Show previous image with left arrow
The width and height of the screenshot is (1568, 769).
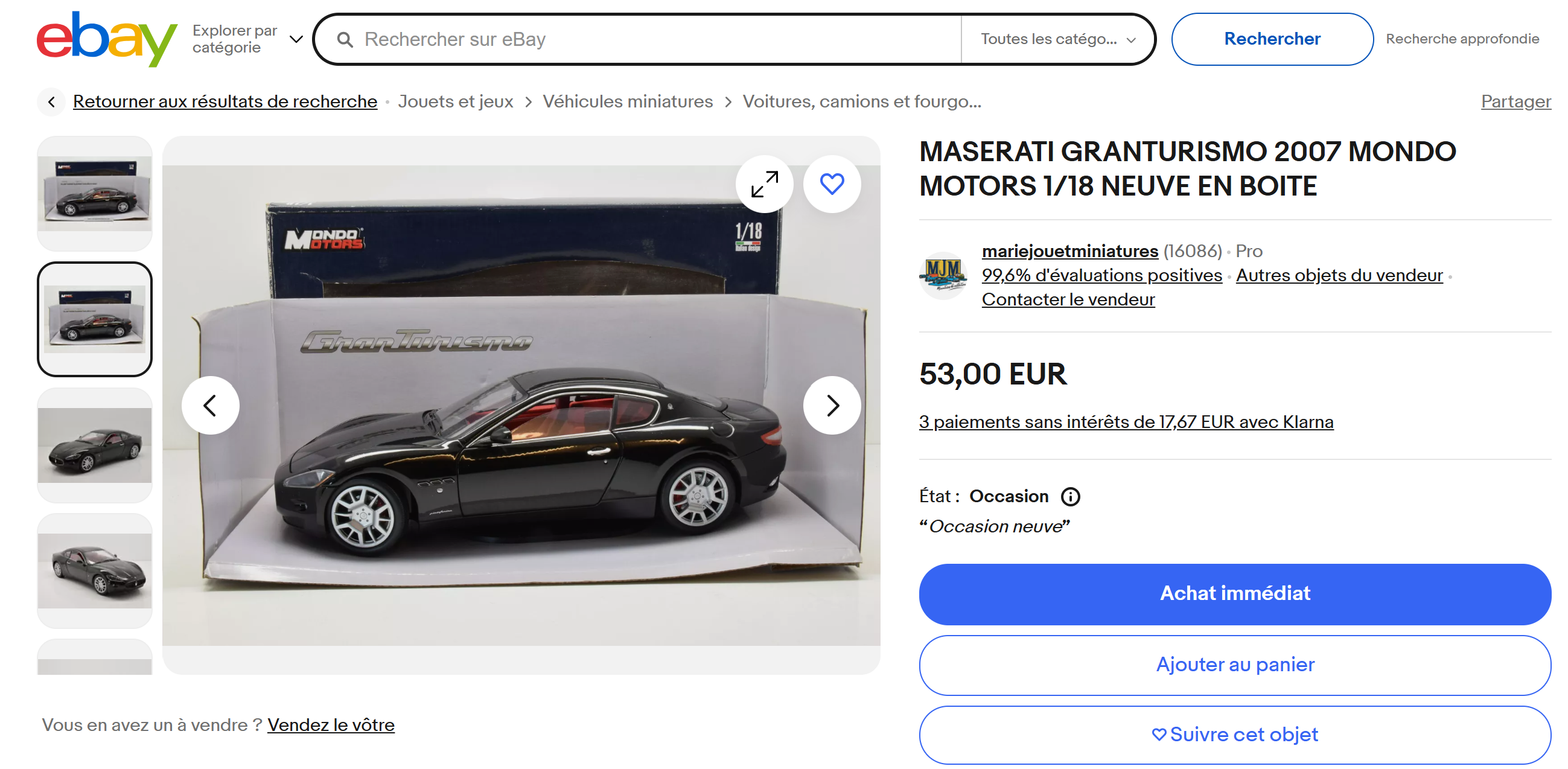[x=210, y=405]
